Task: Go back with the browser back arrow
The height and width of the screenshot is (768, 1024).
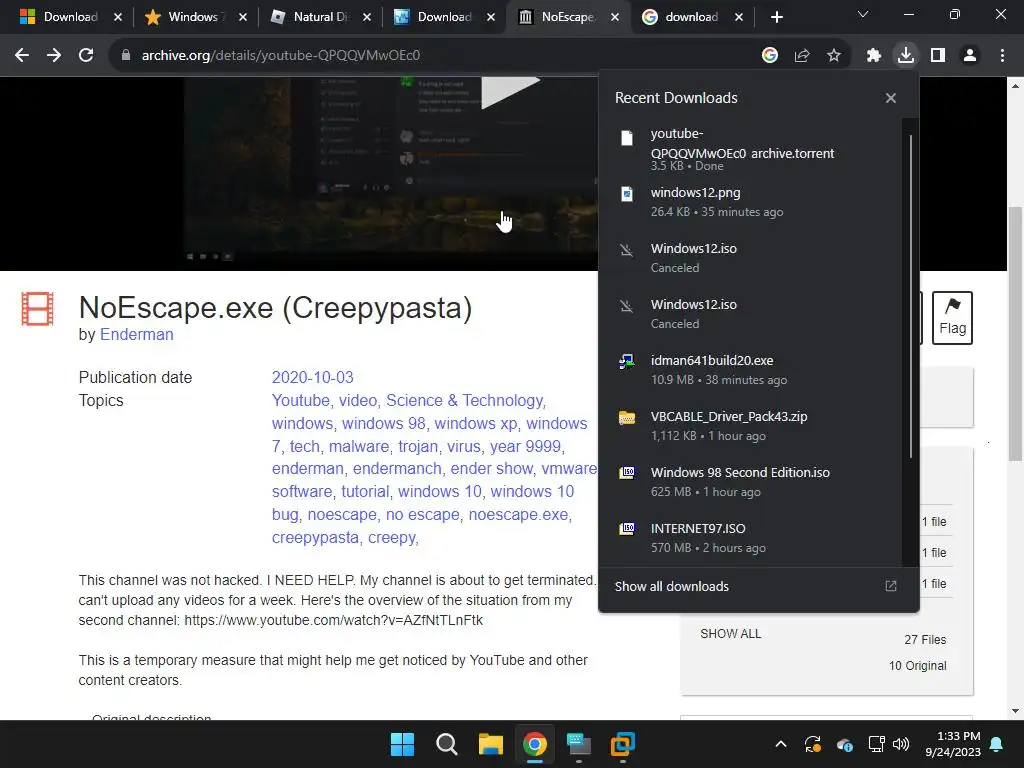Action: (22, 56)
